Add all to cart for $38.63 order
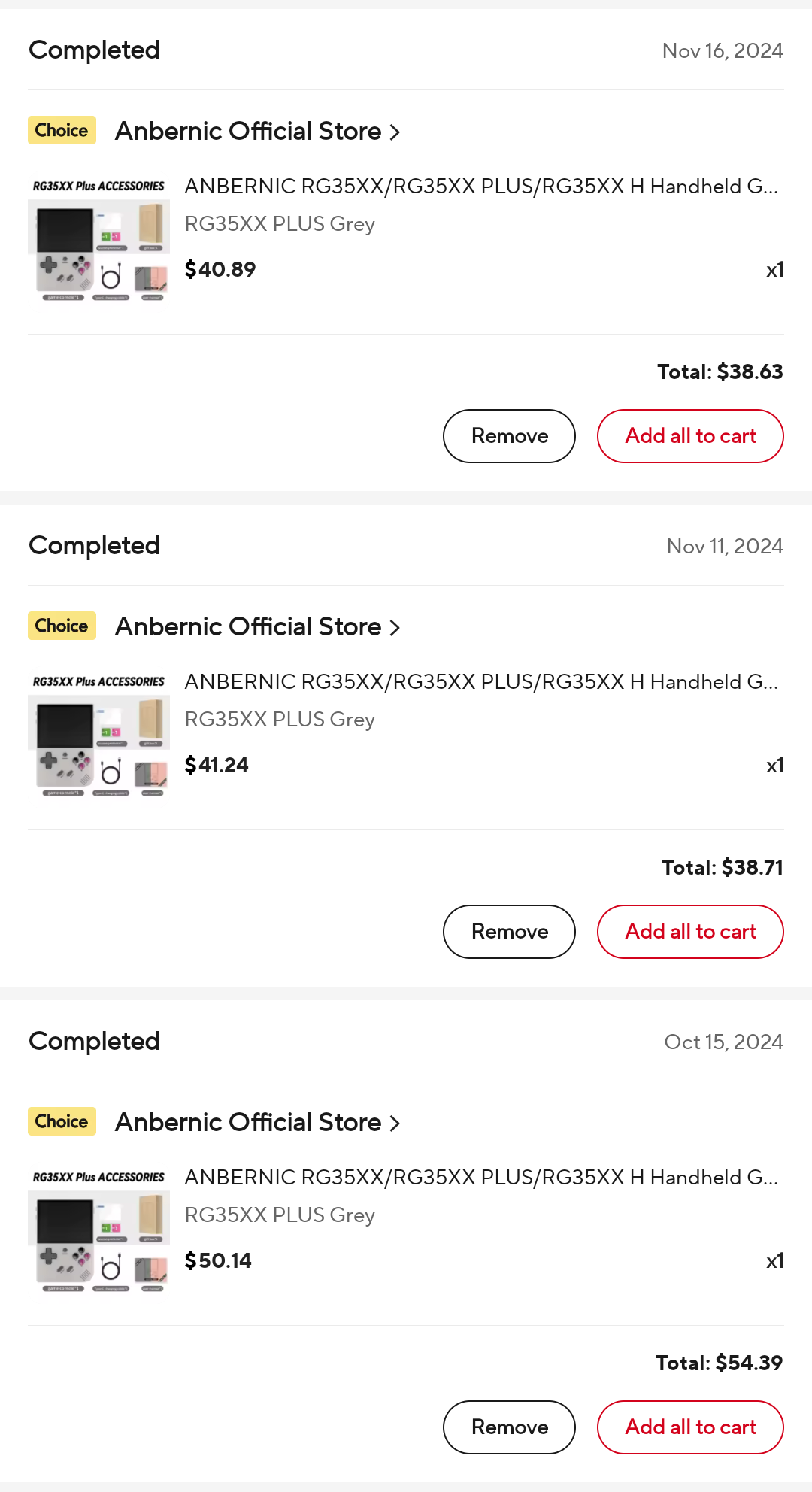 [x=690, y=436]
